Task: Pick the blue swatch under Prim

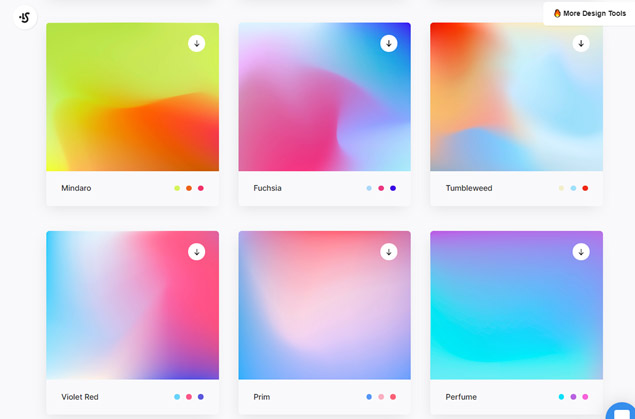Action: (x=369, y=397)
